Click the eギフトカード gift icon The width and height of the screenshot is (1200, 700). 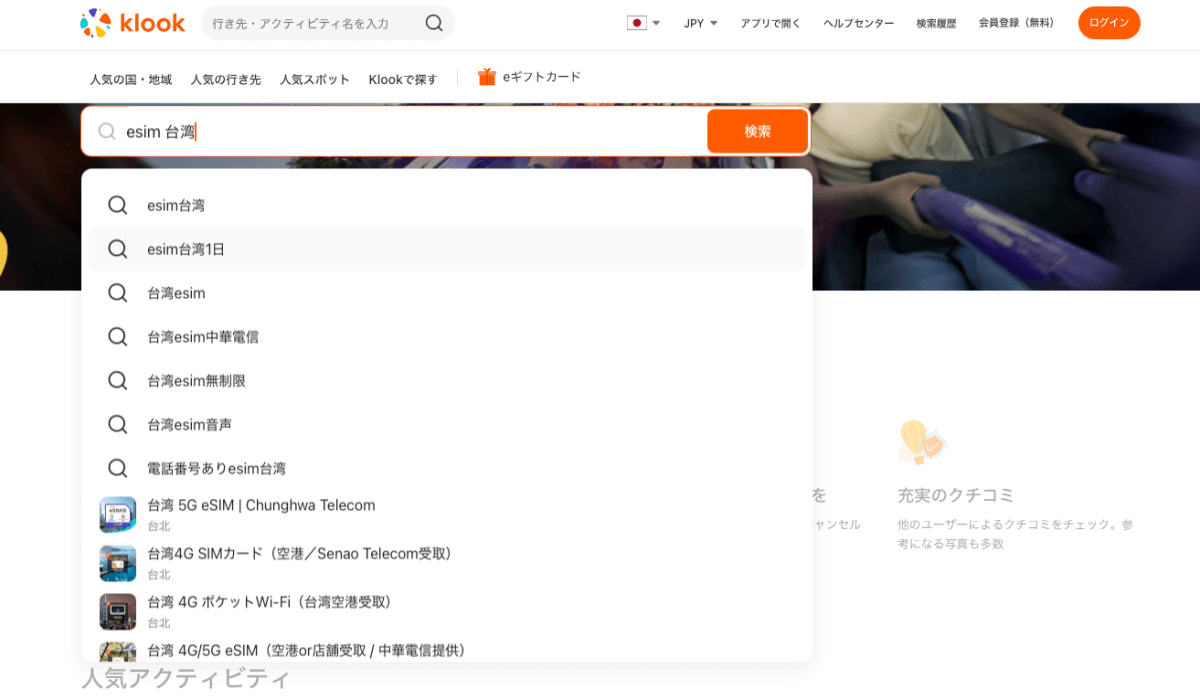pos(487,77)
